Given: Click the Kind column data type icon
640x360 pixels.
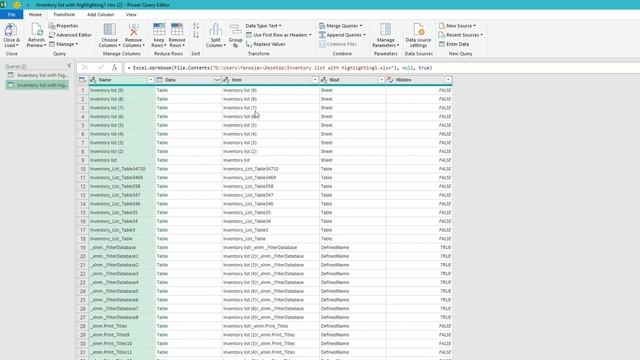Looking at the screenshot, I should 324,80.
